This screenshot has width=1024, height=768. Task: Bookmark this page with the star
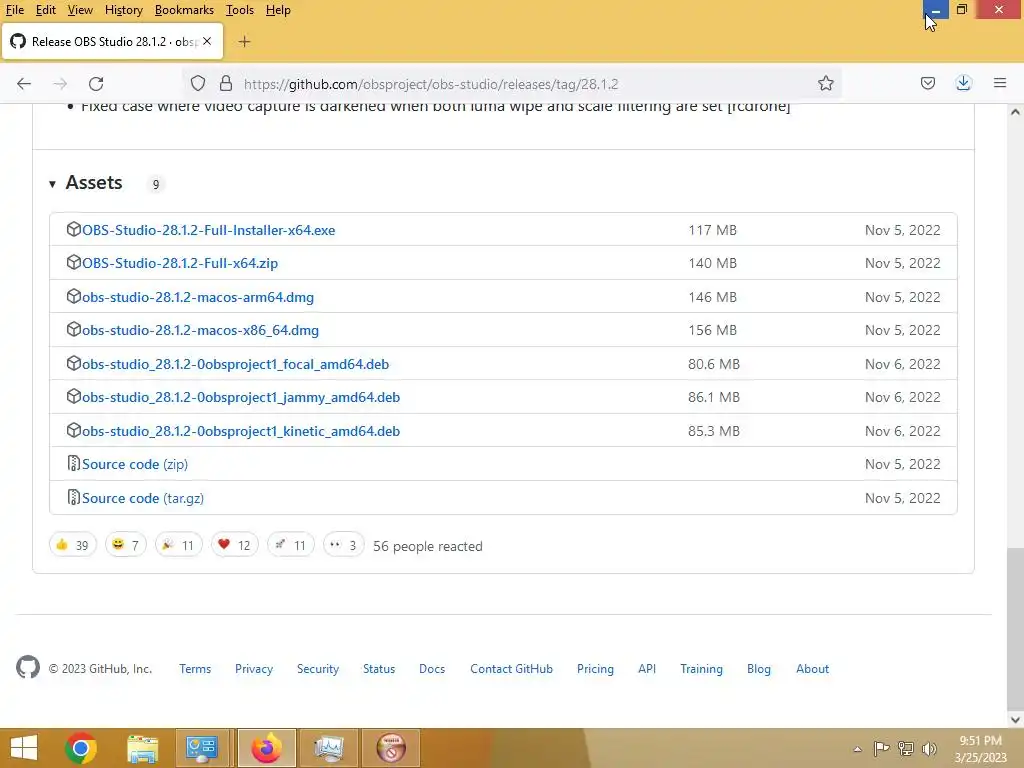825,84
